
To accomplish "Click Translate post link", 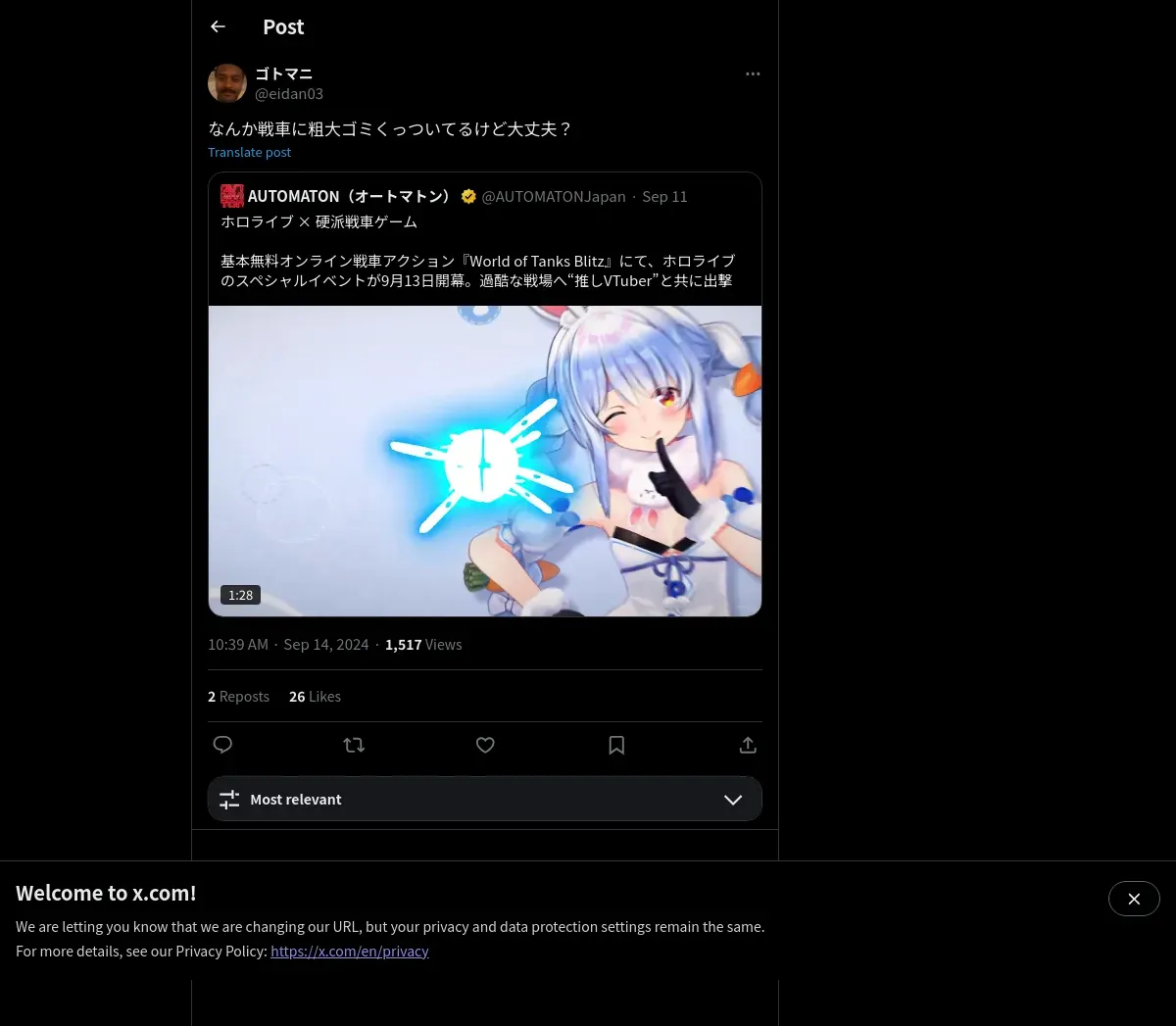I will [249, 152].
